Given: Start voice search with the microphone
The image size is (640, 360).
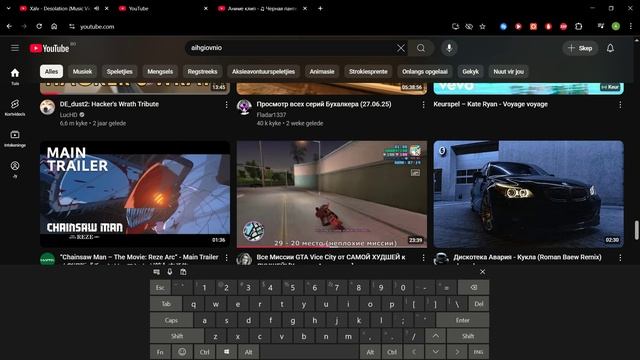Looking at the screenshot, I should [449, 48].
